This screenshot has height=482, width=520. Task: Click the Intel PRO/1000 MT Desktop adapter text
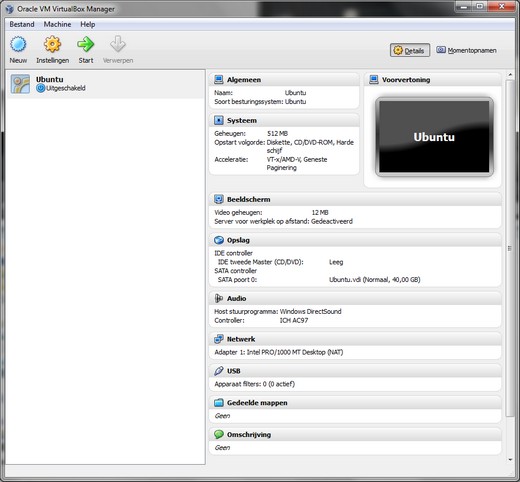pos(295,352)
